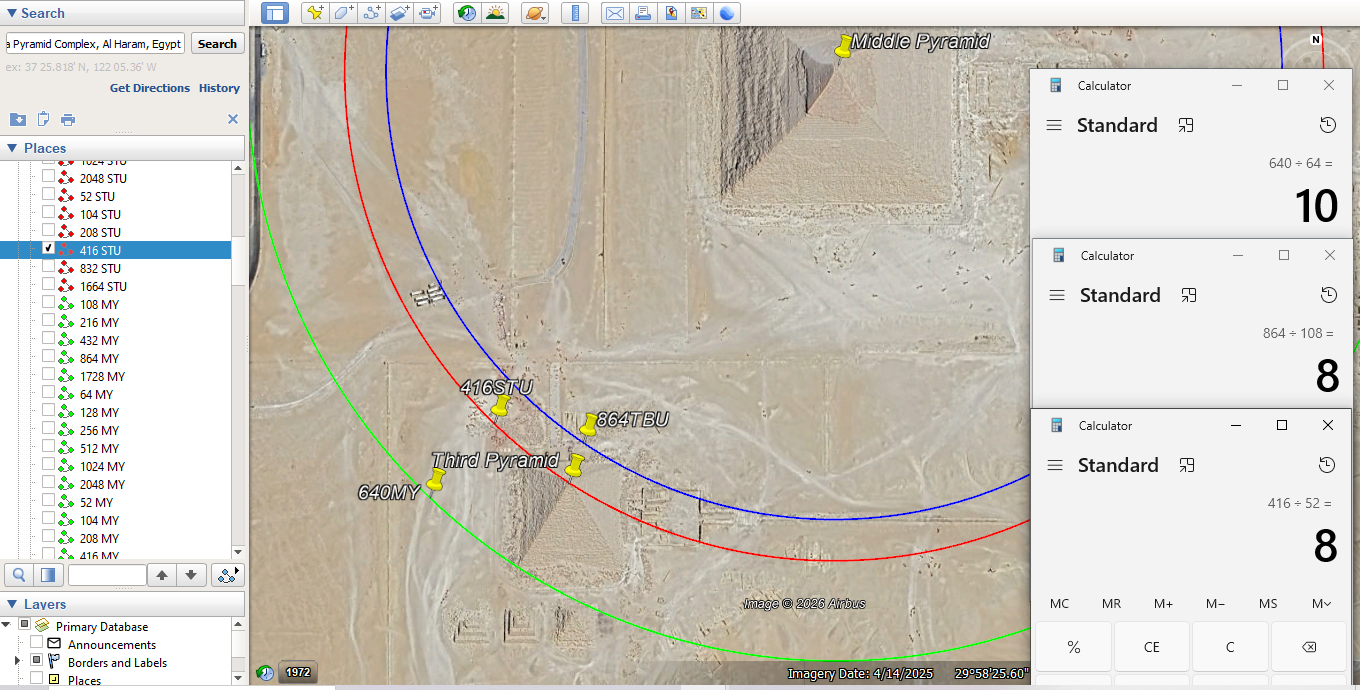This screenshot has width=1360, height=690.
Task: Click the clipboard copy icon in search panel
Action: coord(43,119)
